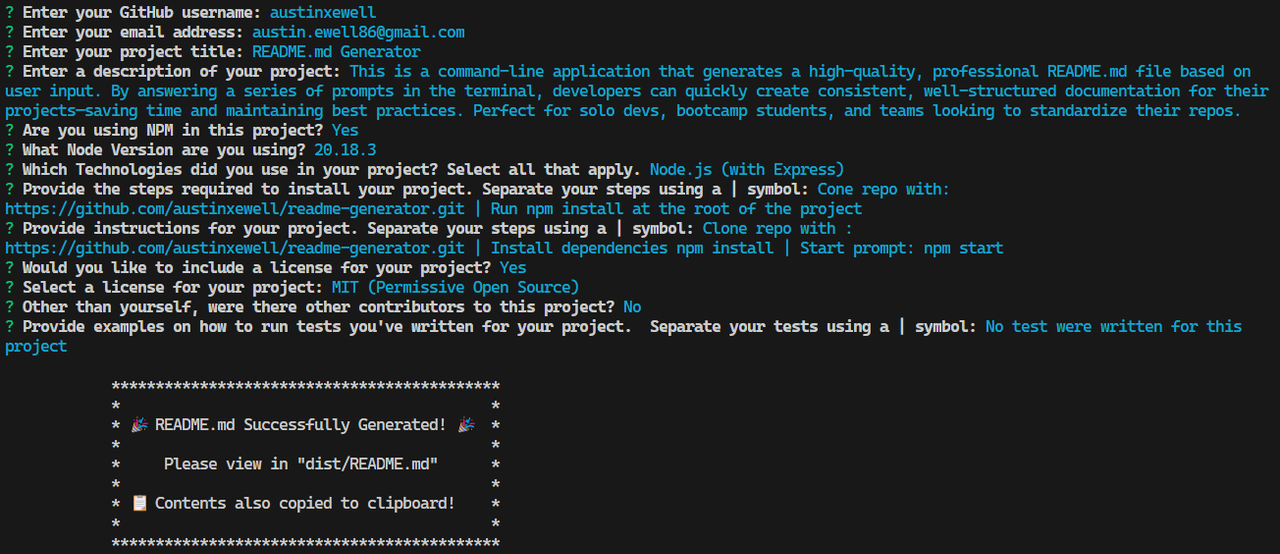
Task: Click the project title answer README.md Generator
Action: pyautogui.click(x=336, y=52)
